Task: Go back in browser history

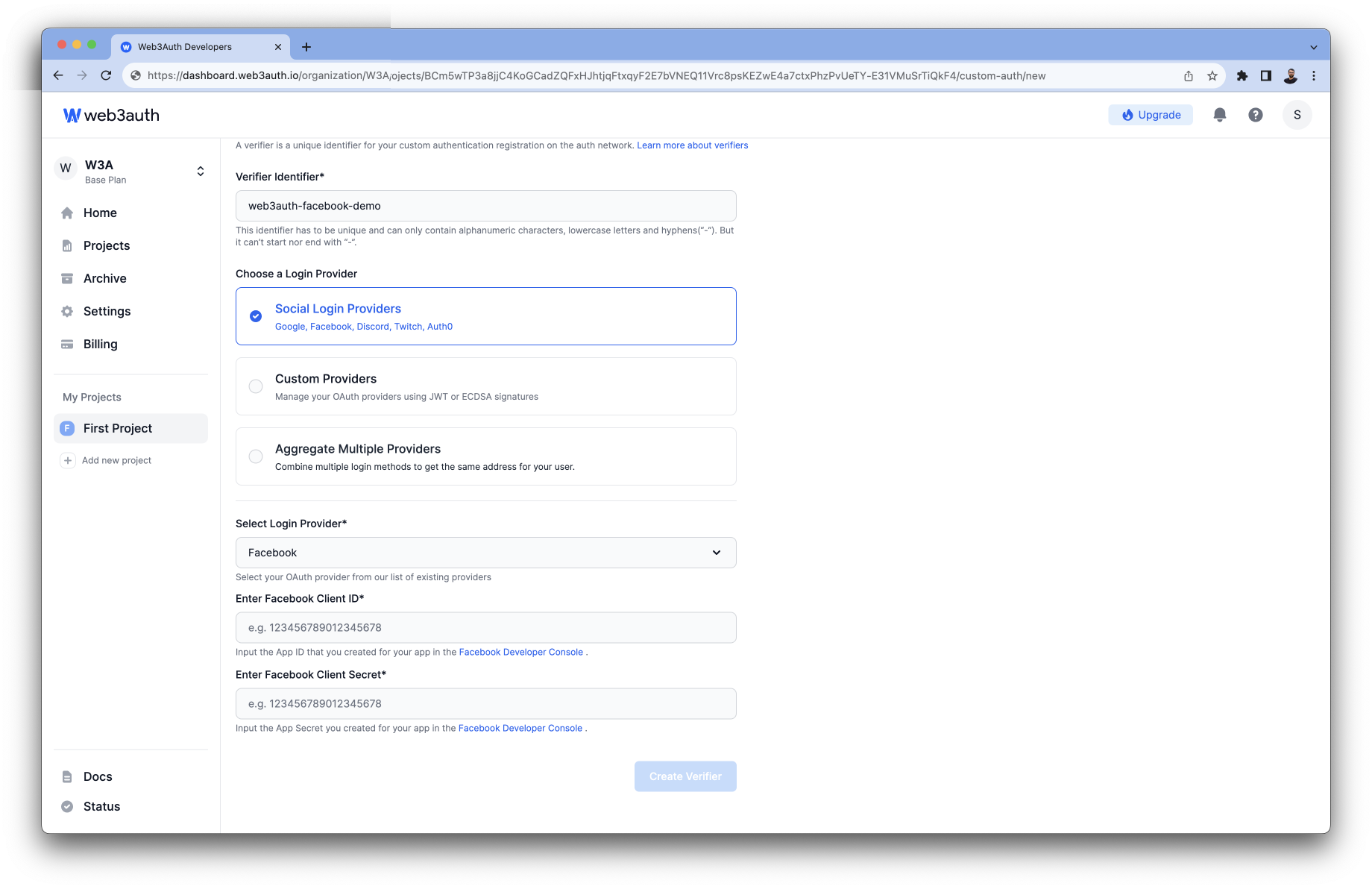Action: pos(58,75)
